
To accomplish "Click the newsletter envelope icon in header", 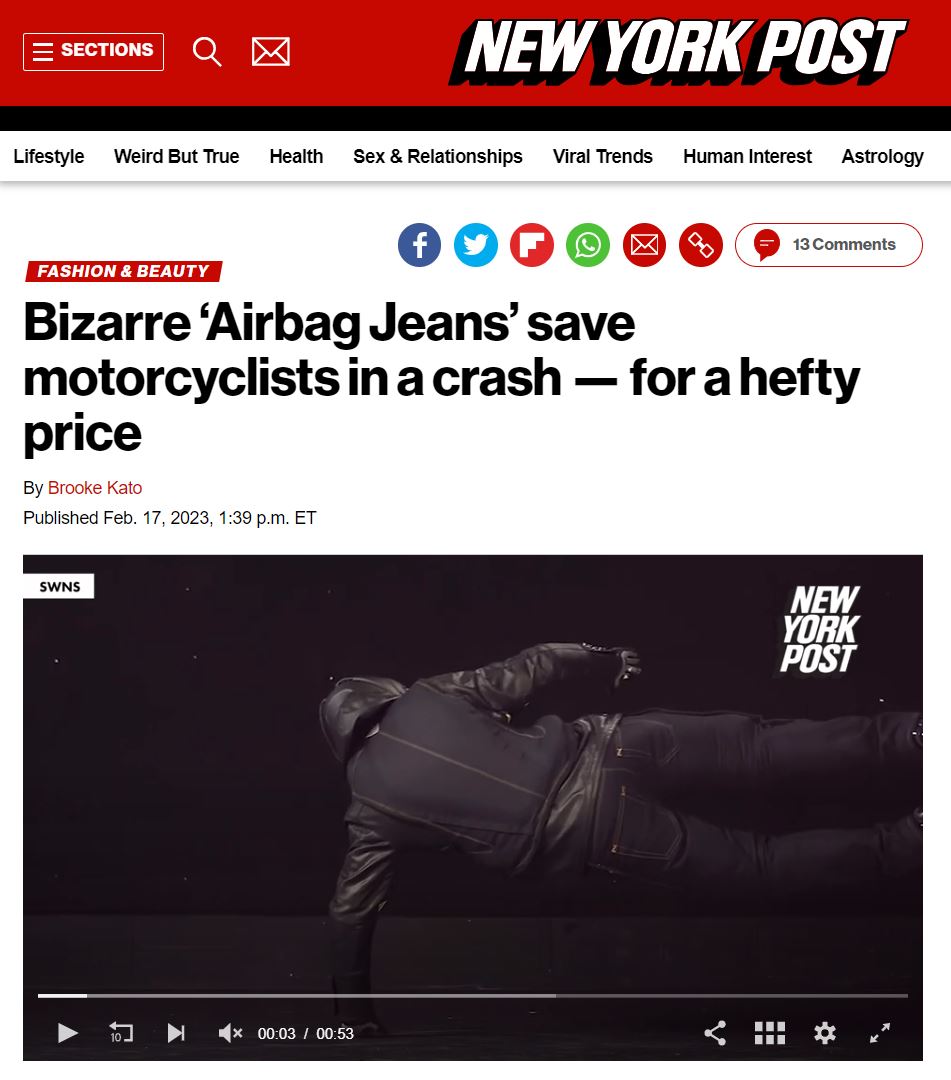I will coord(271,52).
